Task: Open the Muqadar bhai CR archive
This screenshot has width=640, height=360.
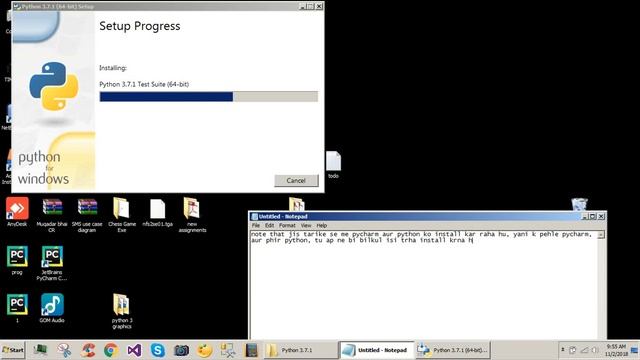Action: (x=52, y=215)
